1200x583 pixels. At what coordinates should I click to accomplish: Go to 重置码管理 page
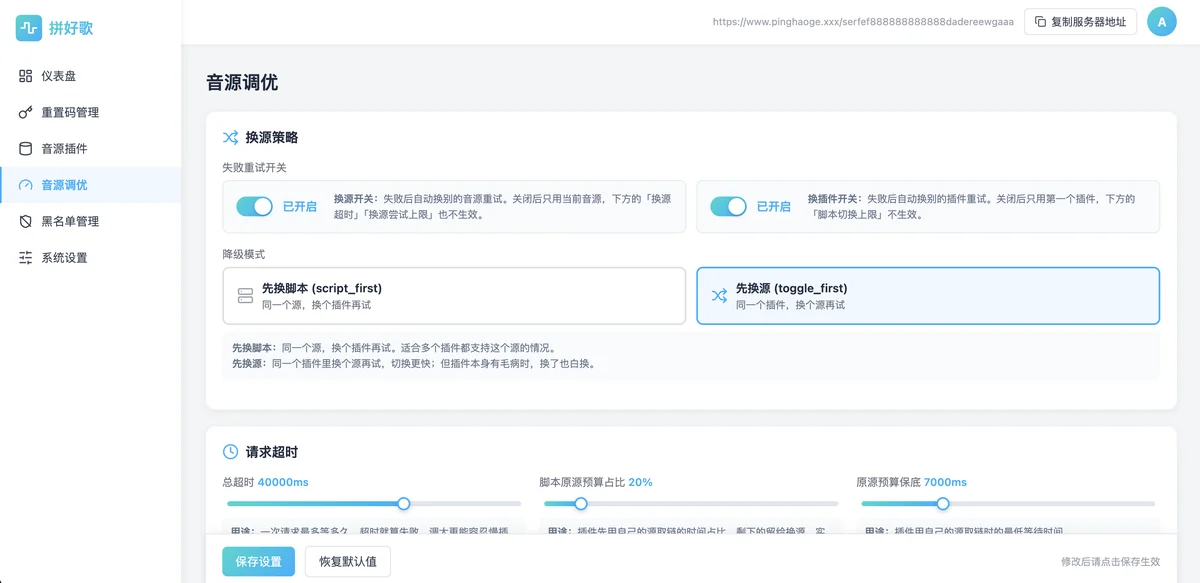pyautogui.click(x=90, y=112)
